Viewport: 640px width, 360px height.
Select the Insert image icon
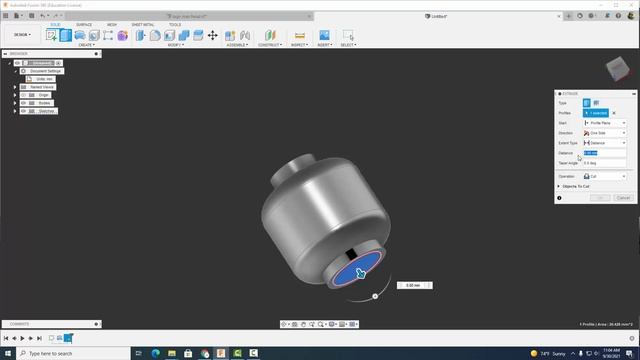324,35
